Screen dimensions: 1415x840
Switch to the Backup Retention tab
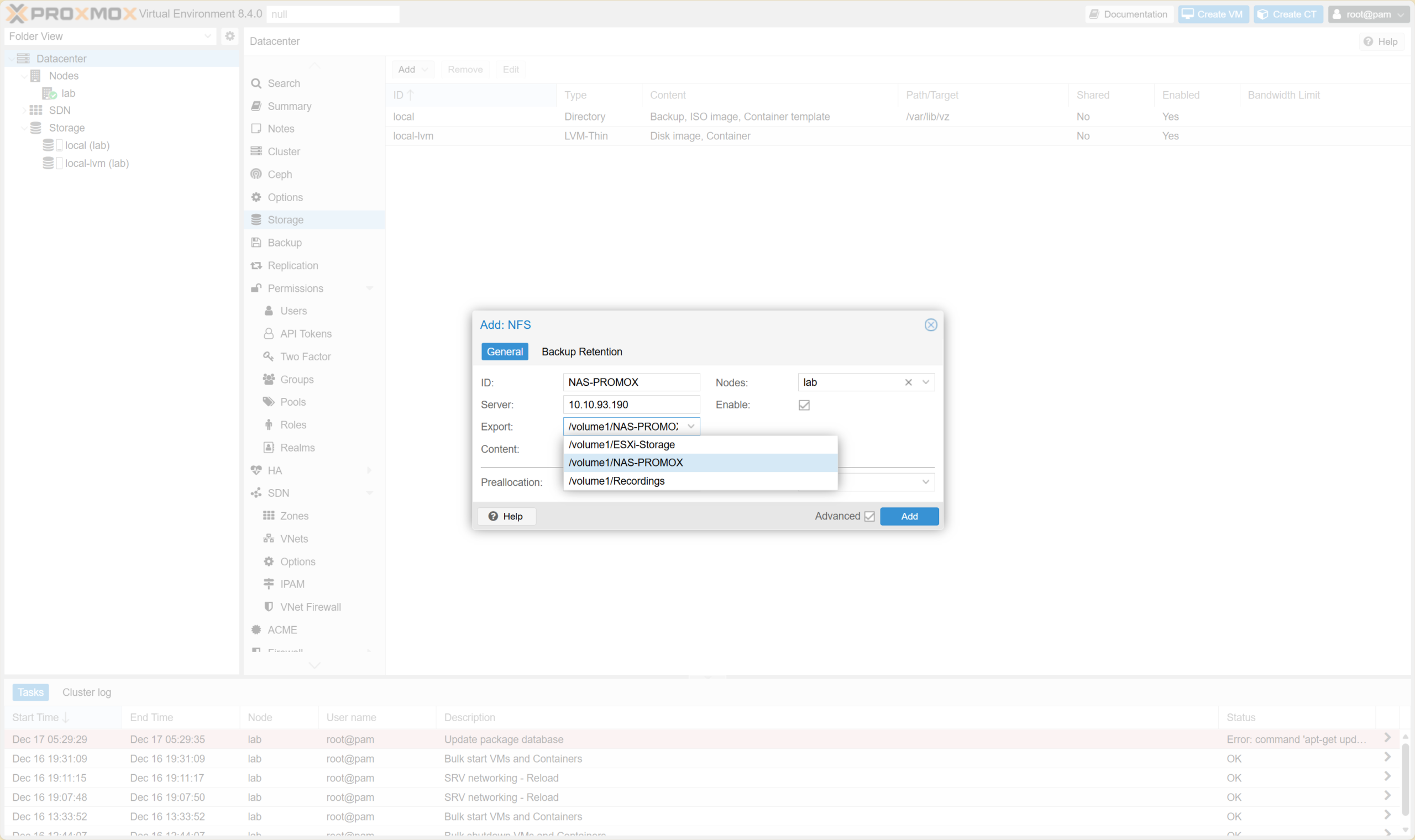click(581, 351)
